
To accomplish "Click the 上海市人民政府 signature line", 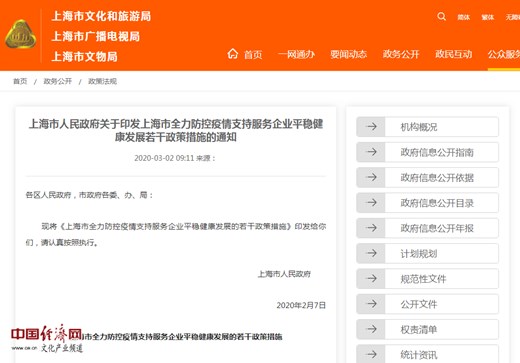I will (x=284, y=274).
